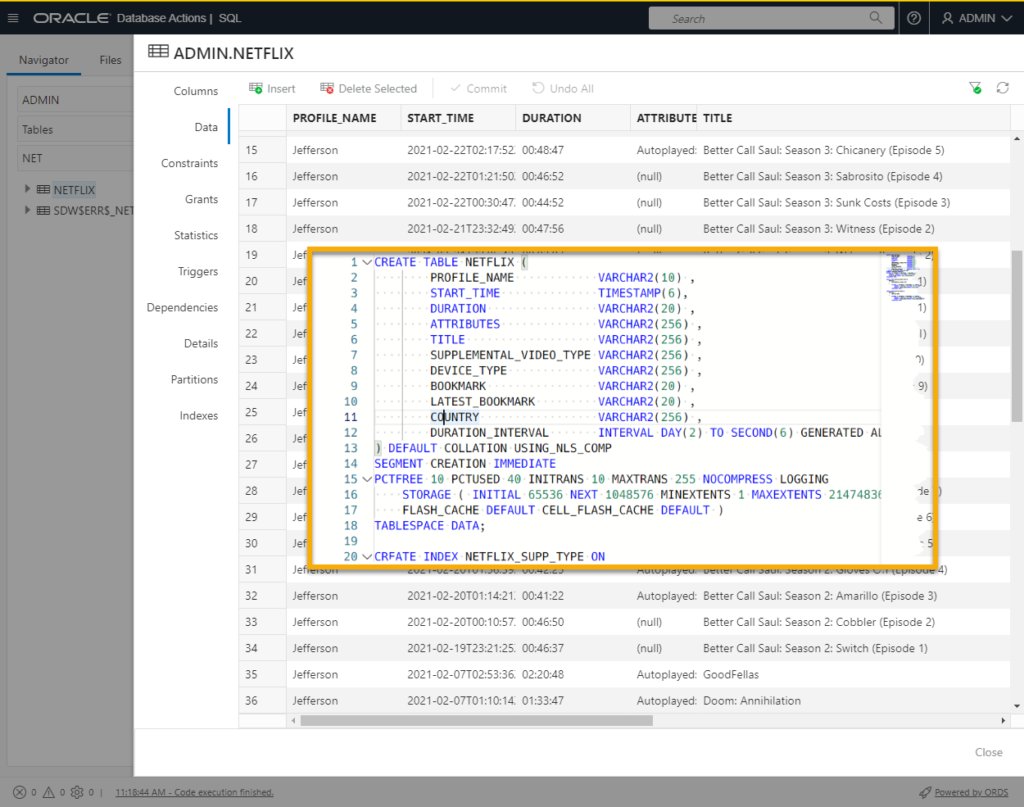Click Better Call Saul Chicanery title cell

point(824,150)
